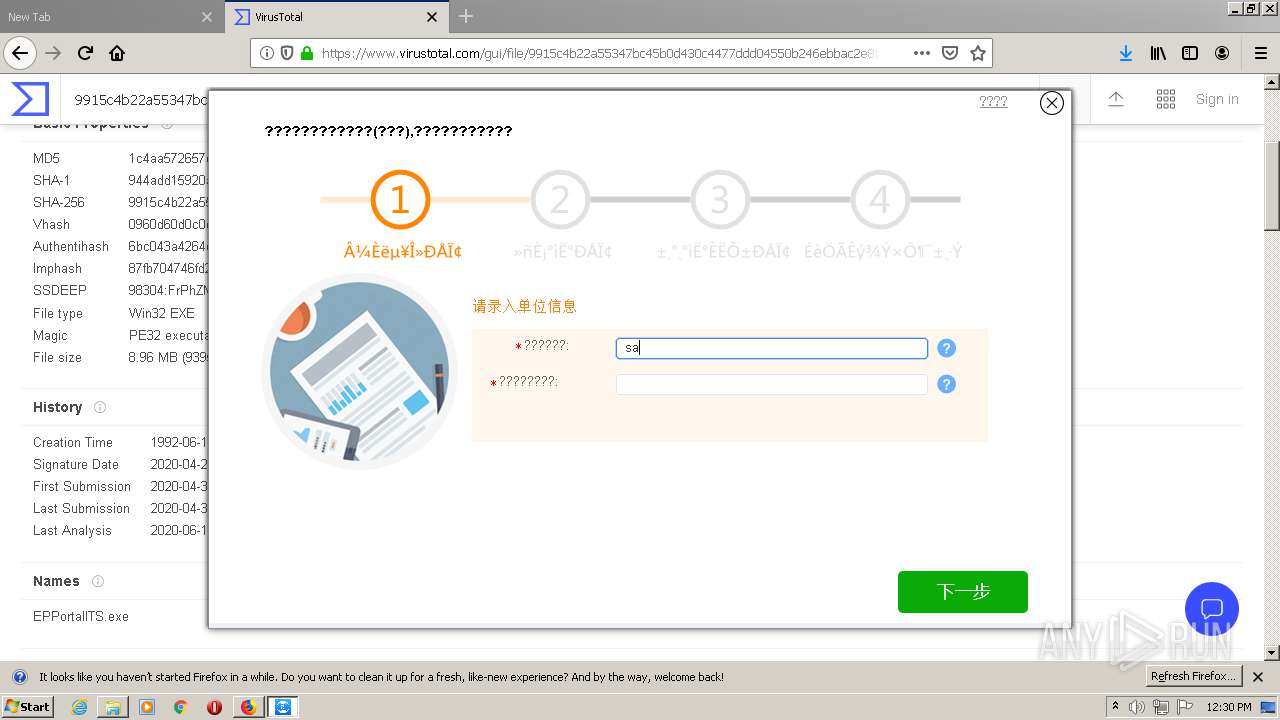Click the VirusTotal sigma logo
Image resolution: width=1280 pixels, height=720 pixels.
pyautogui.click(x=30, y=99)
